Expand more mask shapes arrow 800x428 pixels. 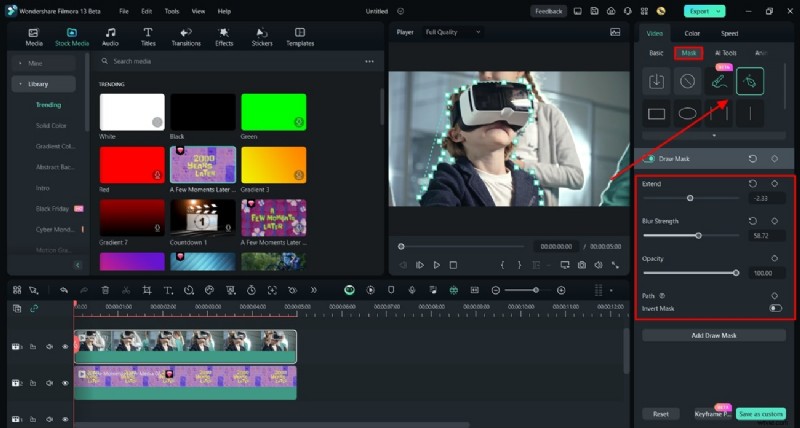[714, 136]
